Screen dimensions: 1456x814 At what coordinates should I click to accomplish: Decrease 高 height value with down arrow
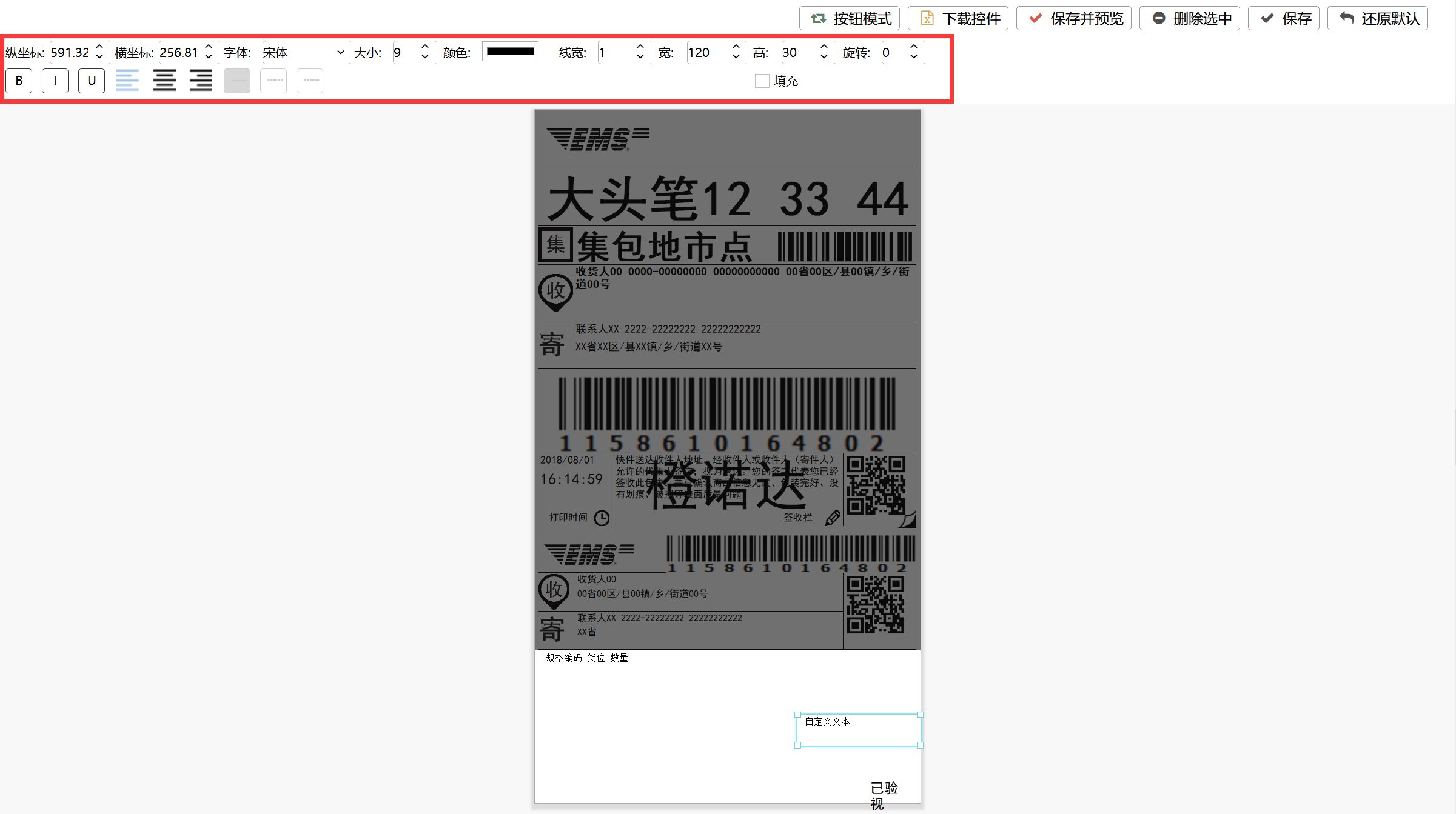824,57
